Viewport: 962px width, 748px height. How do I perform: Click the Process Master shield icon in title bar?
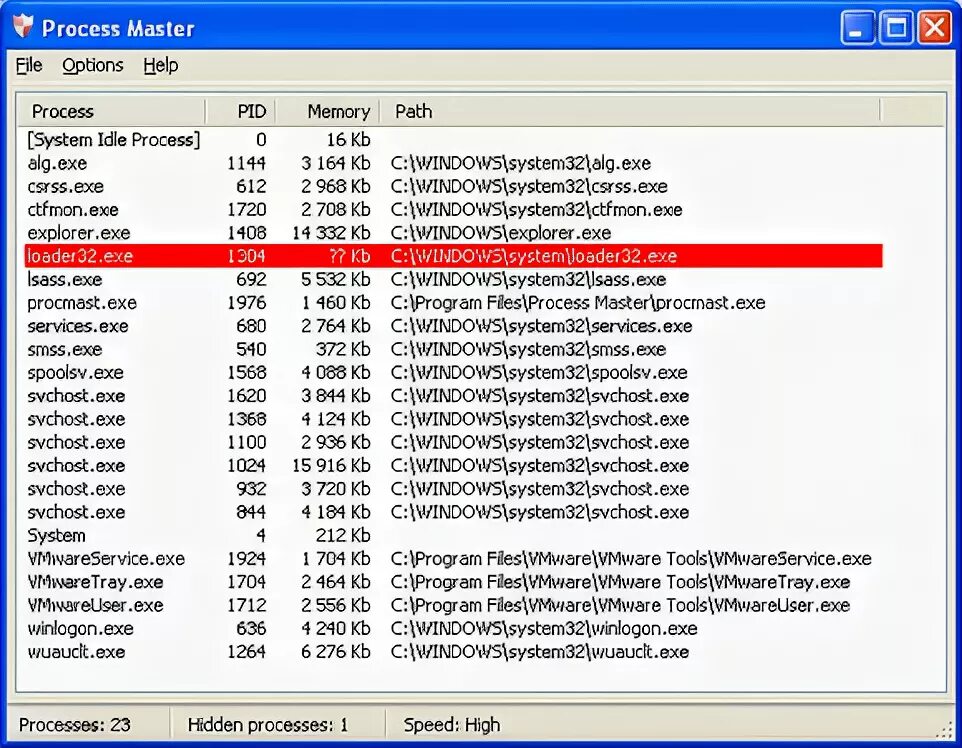point(23,27)
